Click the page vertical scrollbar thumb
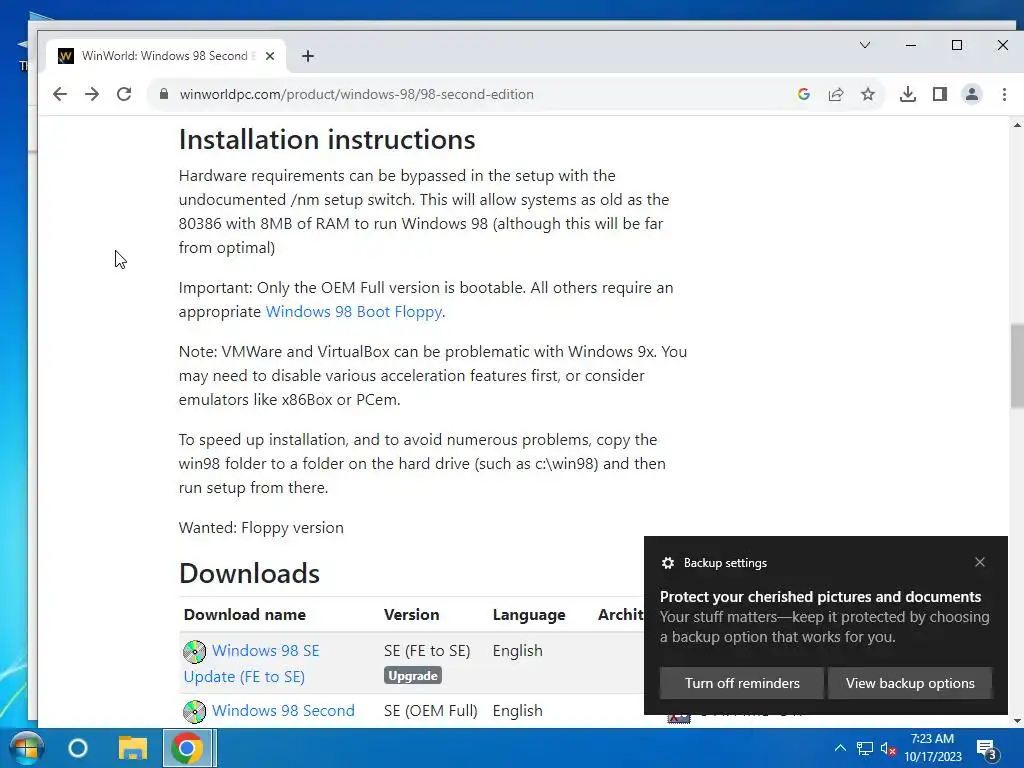Viewport: 1024px width, 768px height. 1017,366
